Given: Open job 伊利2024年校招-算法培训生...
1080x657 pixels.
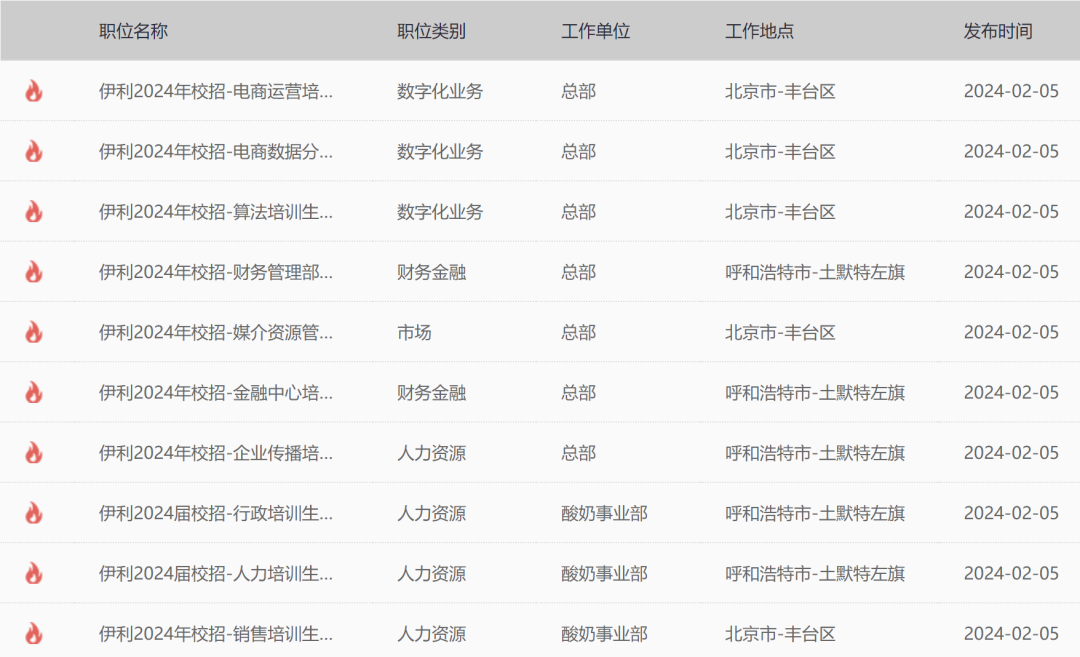Looking at the screenshot, I should 216,211.
